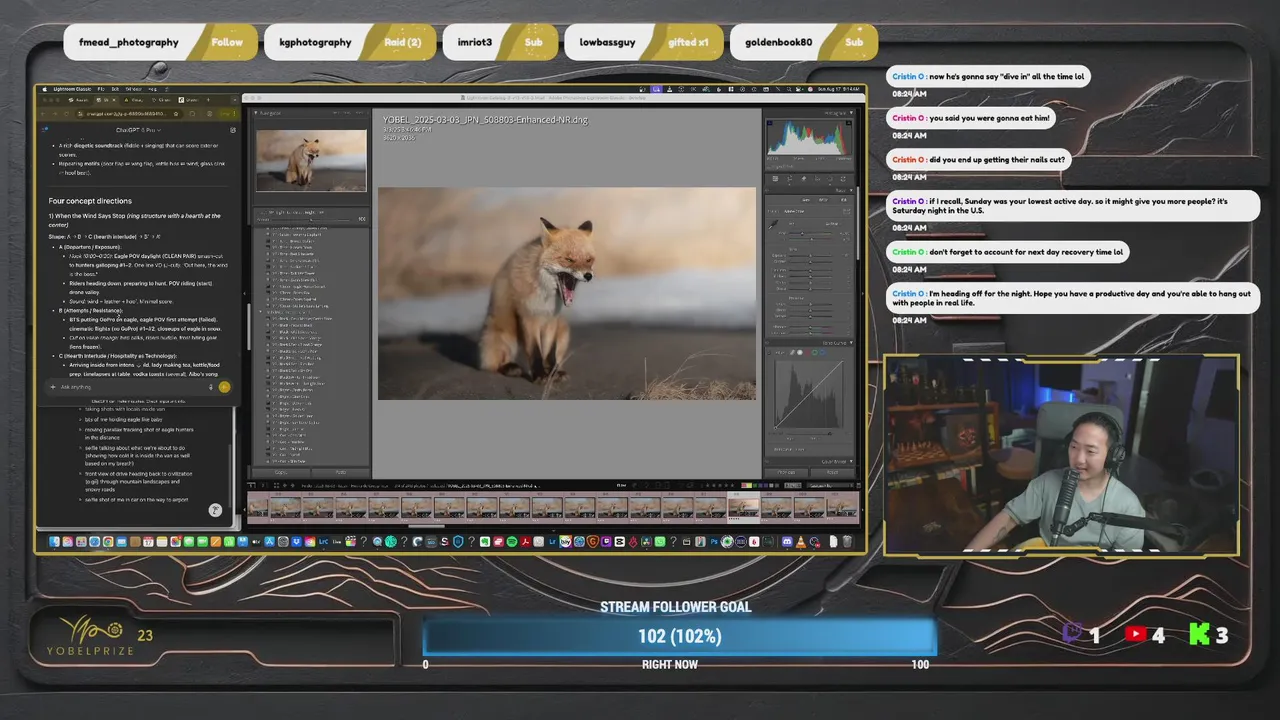The width and height of the screenshot is (1280, 720).
Task: Click the Copy button in Lightroom left panel
Action: point(282,472)
